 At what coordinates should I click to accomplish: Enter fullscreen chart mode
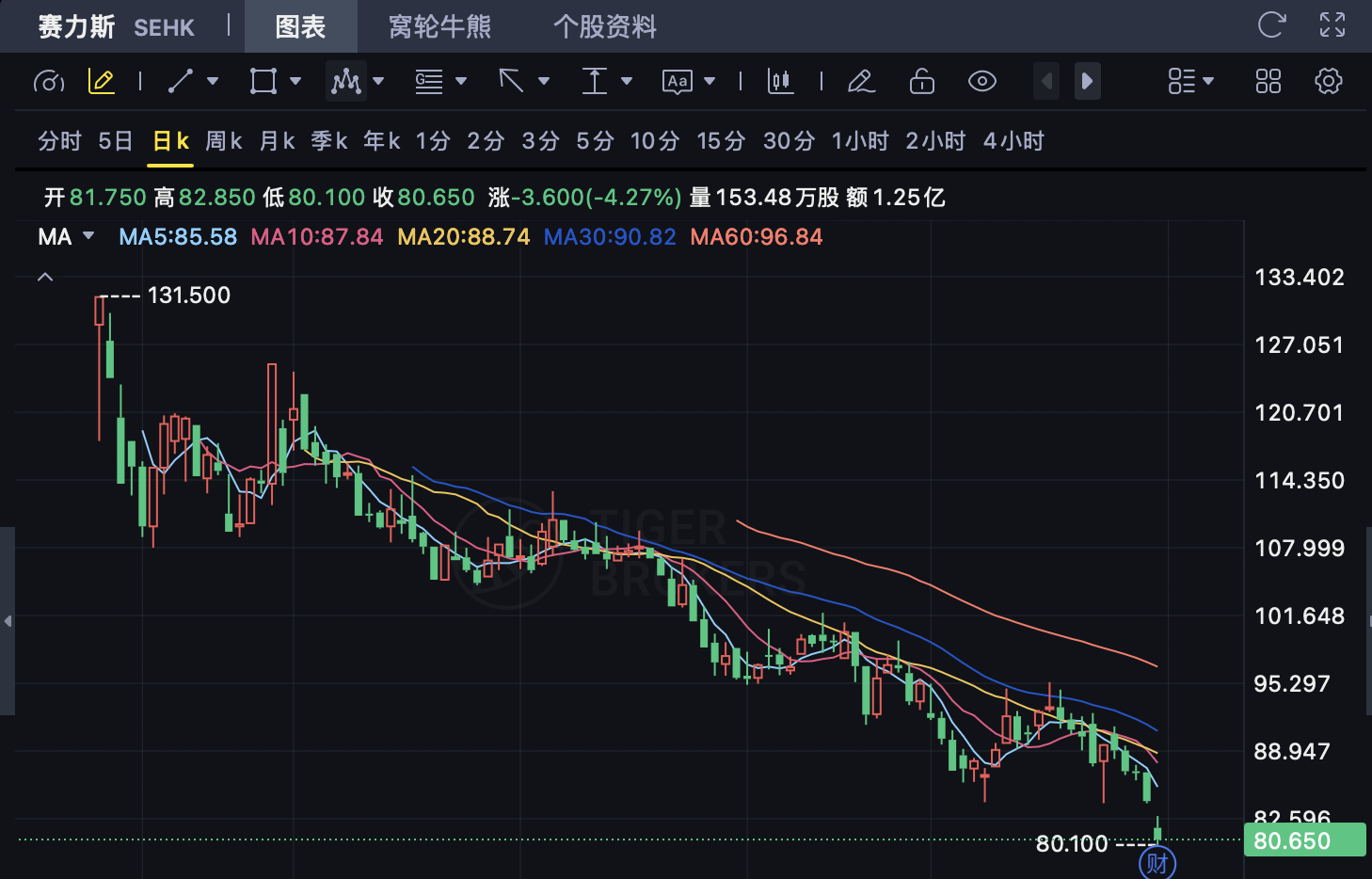pos(1332,25)
